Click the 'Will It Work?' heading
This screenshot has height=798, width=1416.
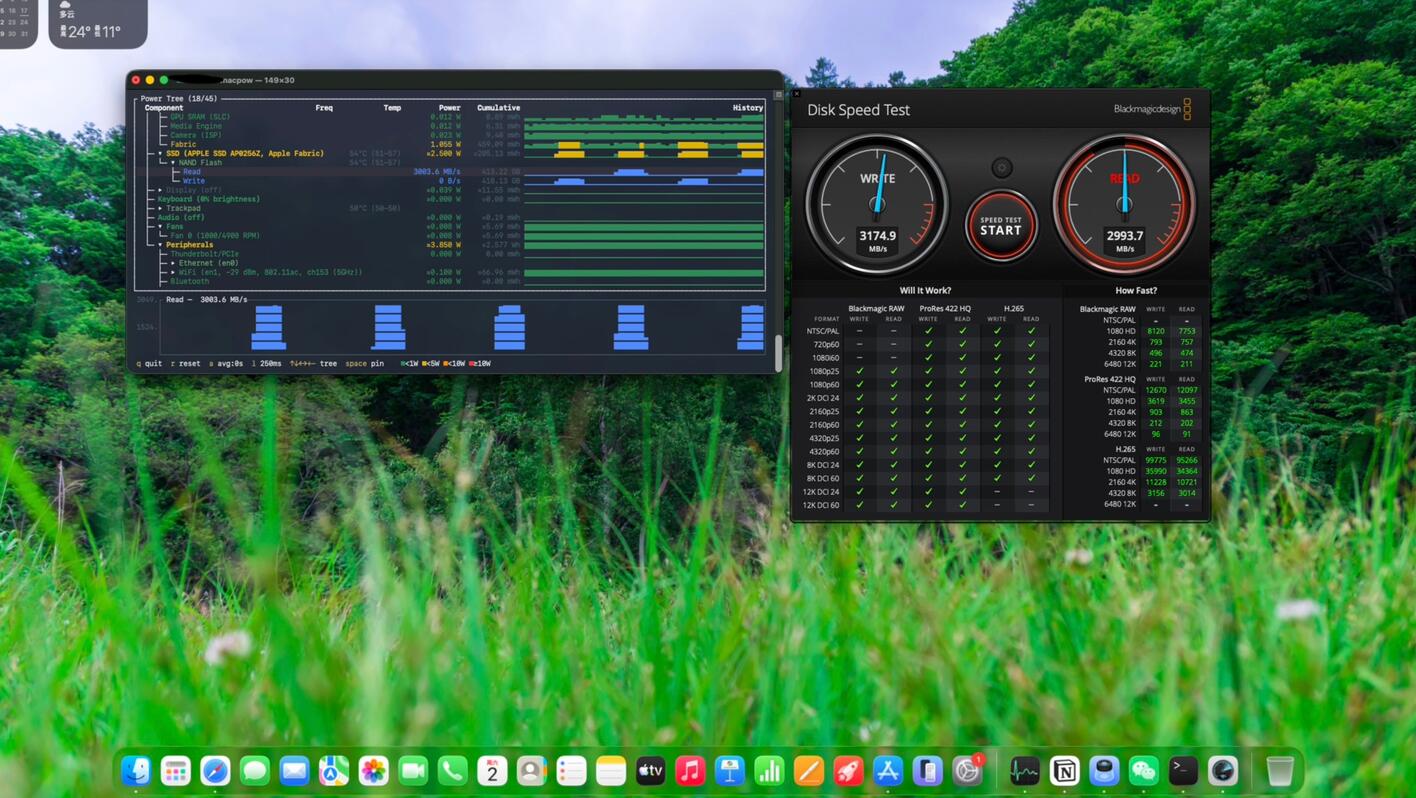pos(925,291)
